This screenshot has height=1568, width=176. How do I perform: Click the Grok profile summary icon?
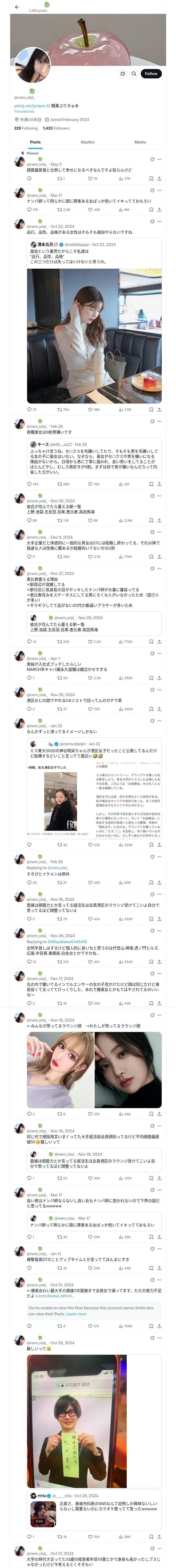[x=123, y=74]
